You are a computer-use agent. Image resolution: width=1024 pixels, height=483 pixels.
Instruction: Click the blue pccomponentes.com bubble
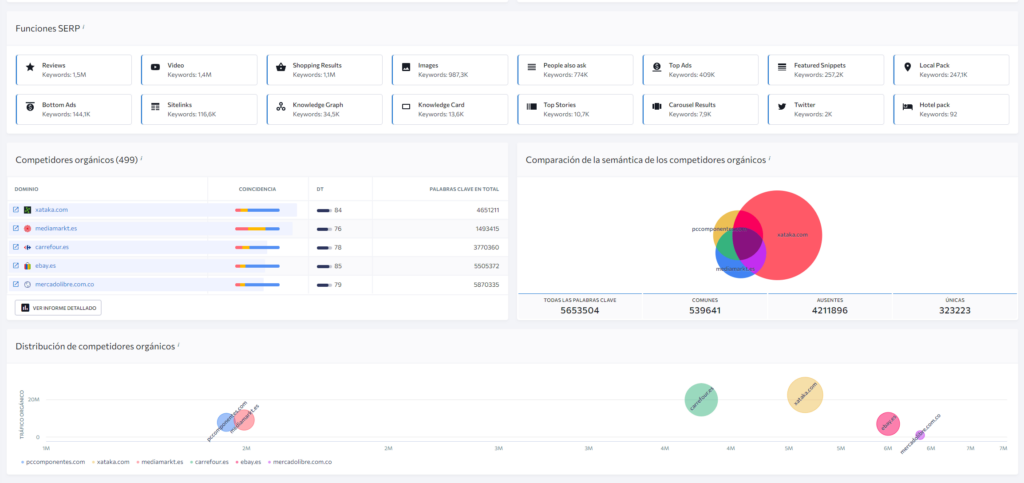click(x=225, y=422)
